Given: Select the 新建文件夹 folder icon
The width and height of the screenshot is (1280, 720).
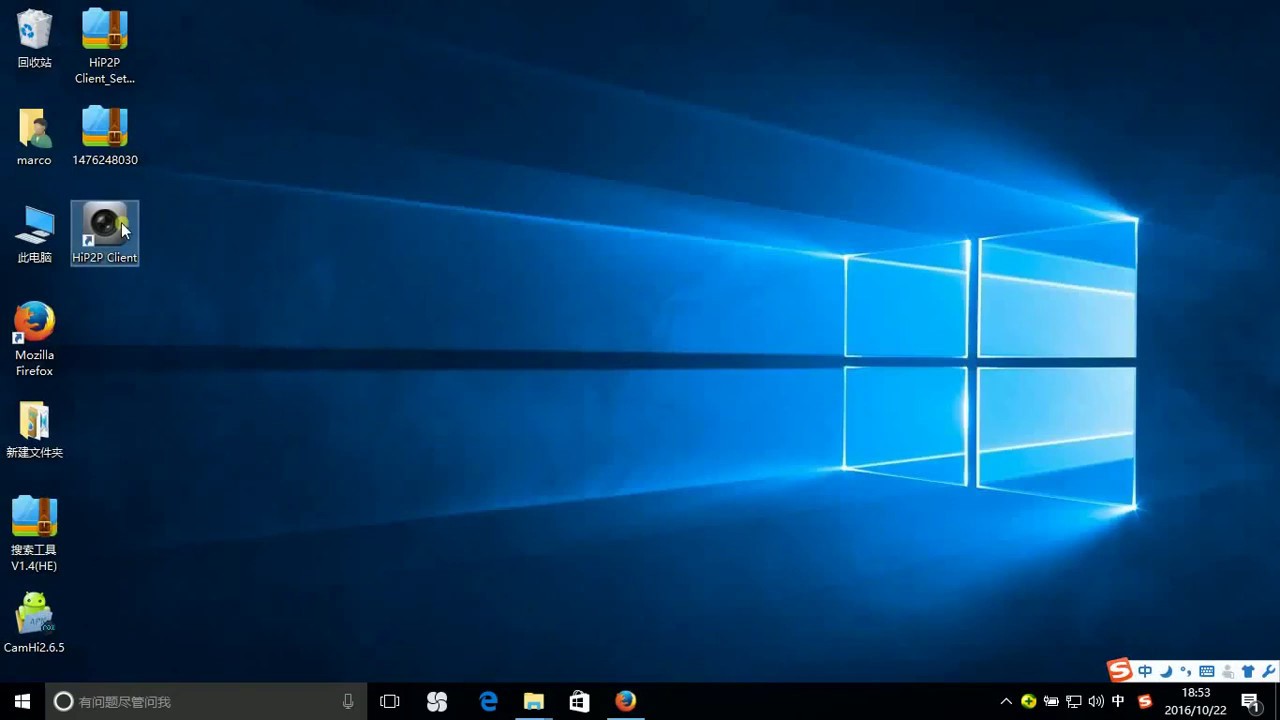Looking at the screenshot, I should (34, 429).
